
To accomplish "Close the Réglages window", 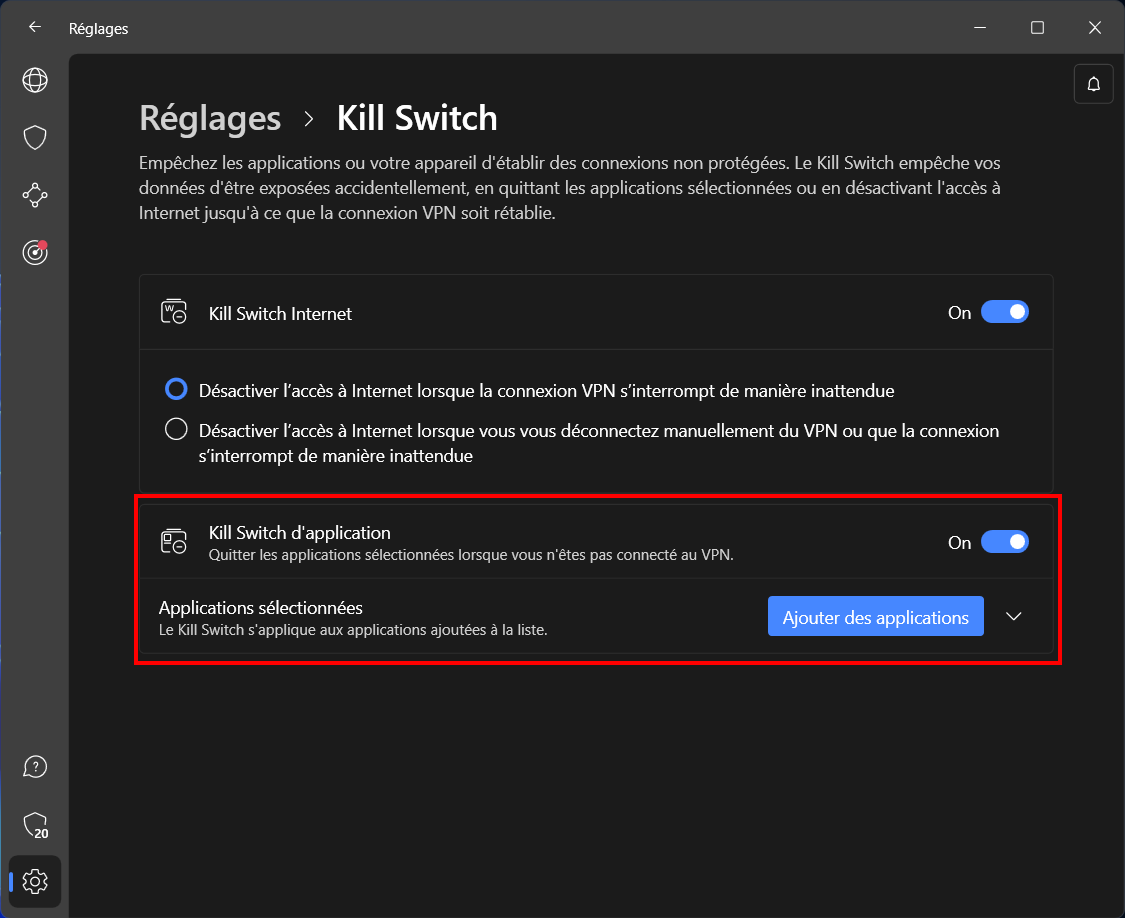I will click(x=1095, y=27).
